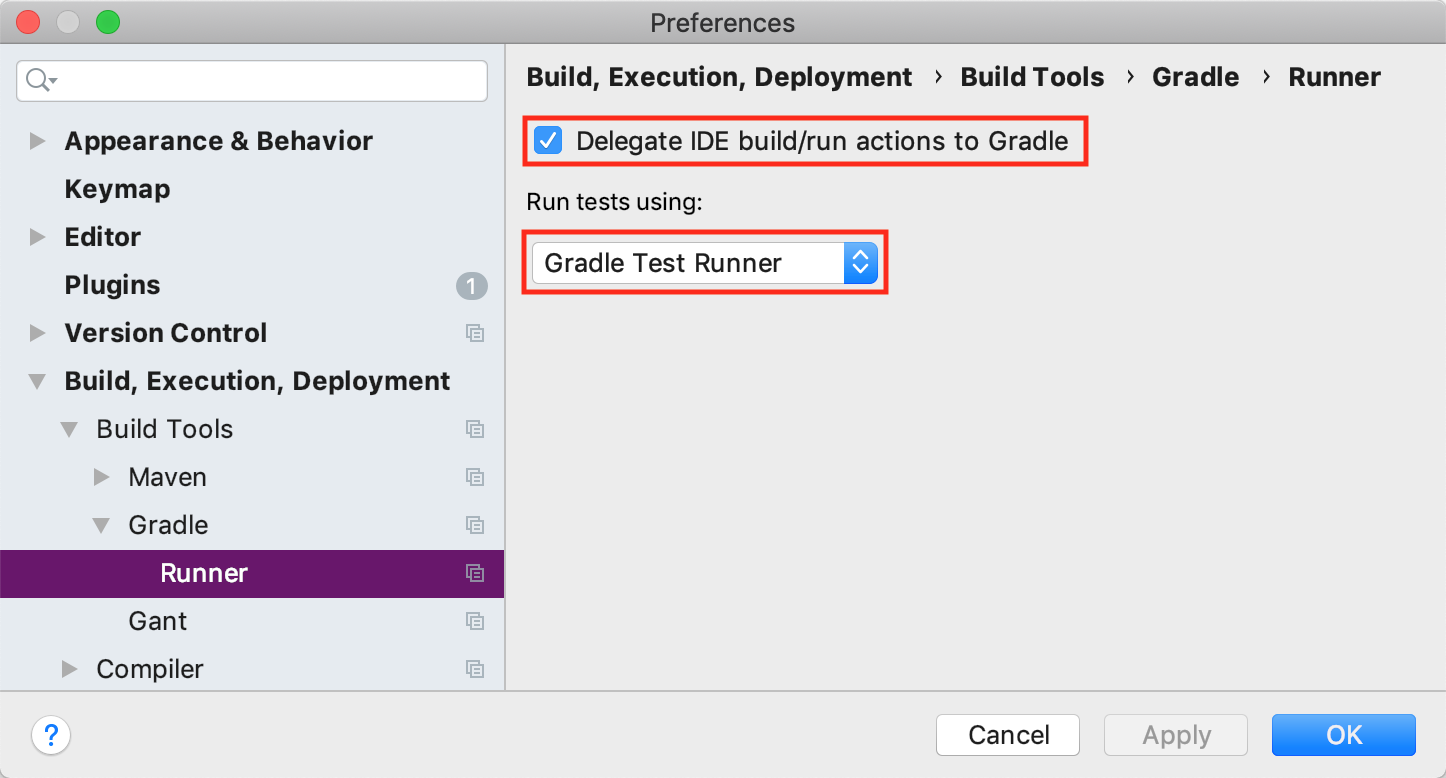Viewport: 1446px width, 778px height.
Task: Expand the Maven tree node
Action: pos(102,477)
